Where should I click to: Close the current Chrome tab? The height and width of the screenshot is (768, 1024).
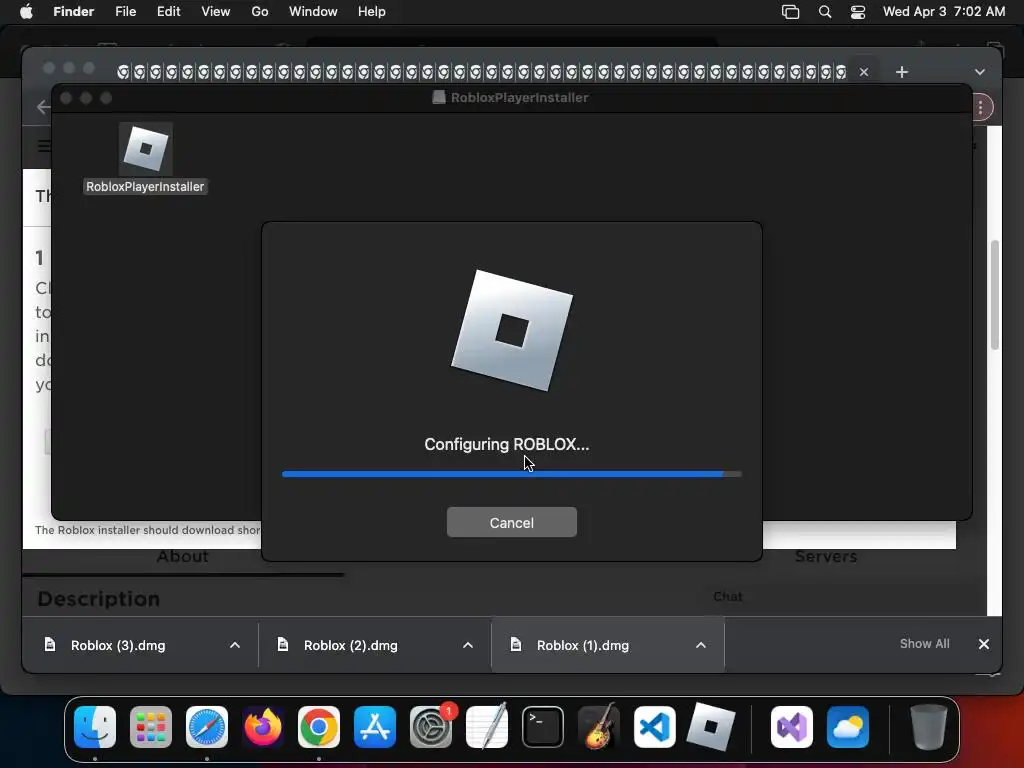click(864, 72)
